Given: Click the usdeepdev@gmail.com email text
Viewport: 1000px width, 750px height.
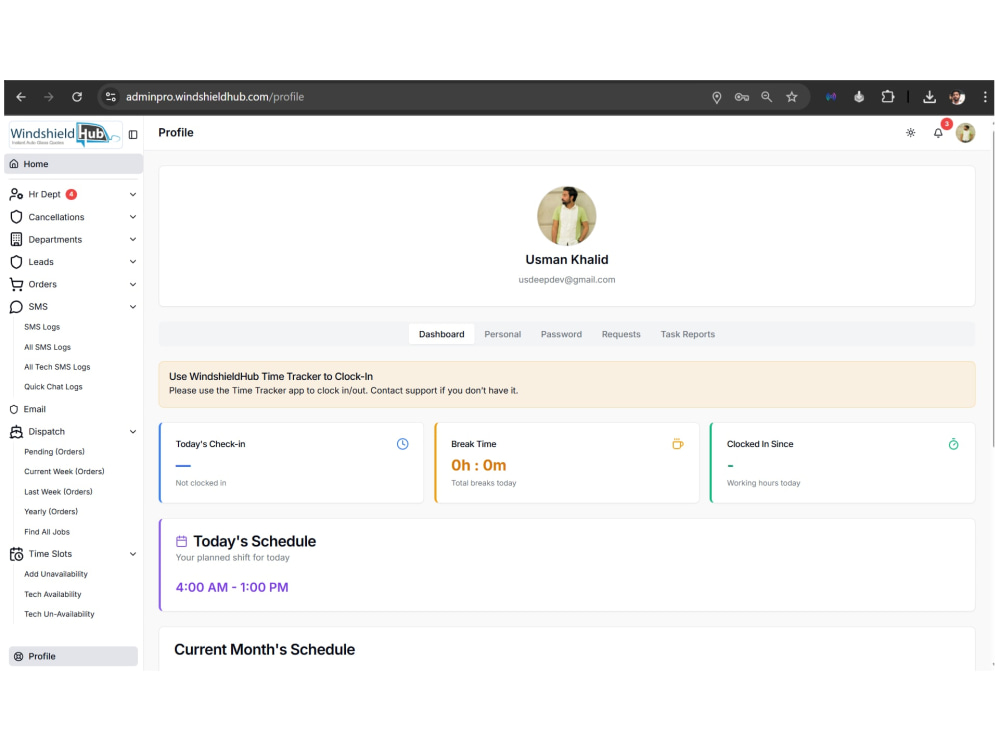Looking at the screenshot, I should [566, 280].
